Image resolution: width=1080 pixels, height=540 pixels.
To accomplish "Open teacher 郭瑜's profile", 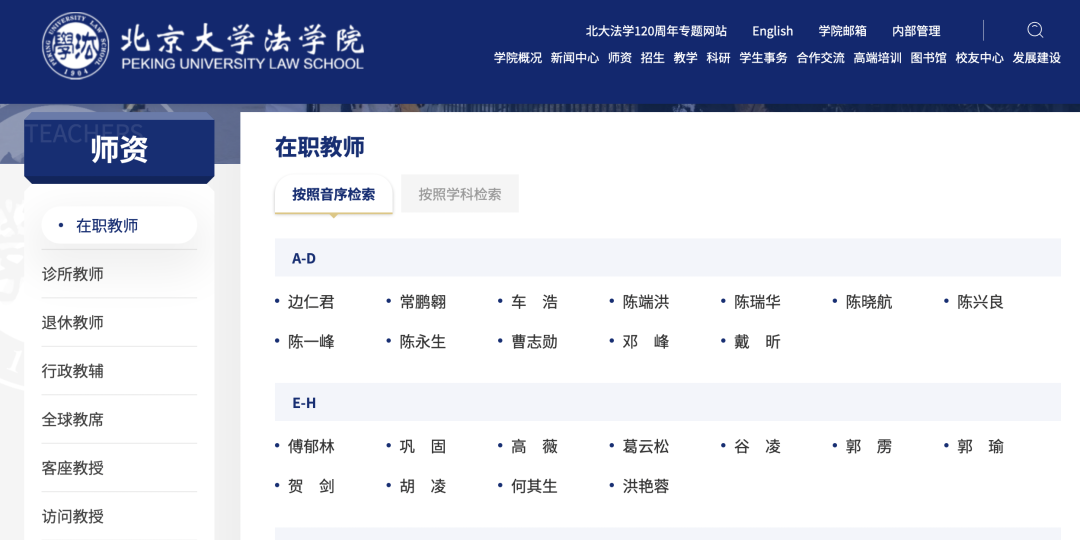I will point(980,446).
